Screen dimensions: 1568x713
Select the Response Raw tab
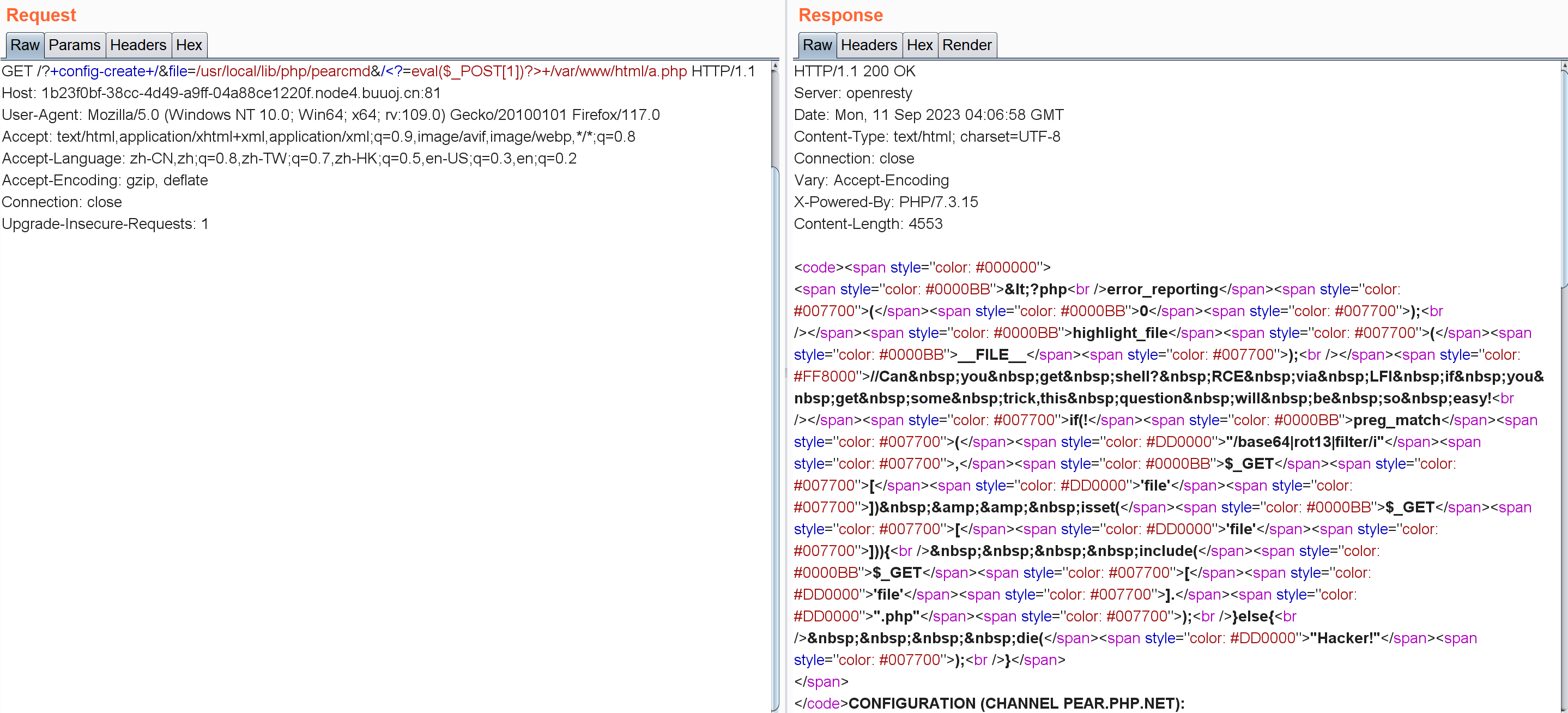[x=816, y=45]
